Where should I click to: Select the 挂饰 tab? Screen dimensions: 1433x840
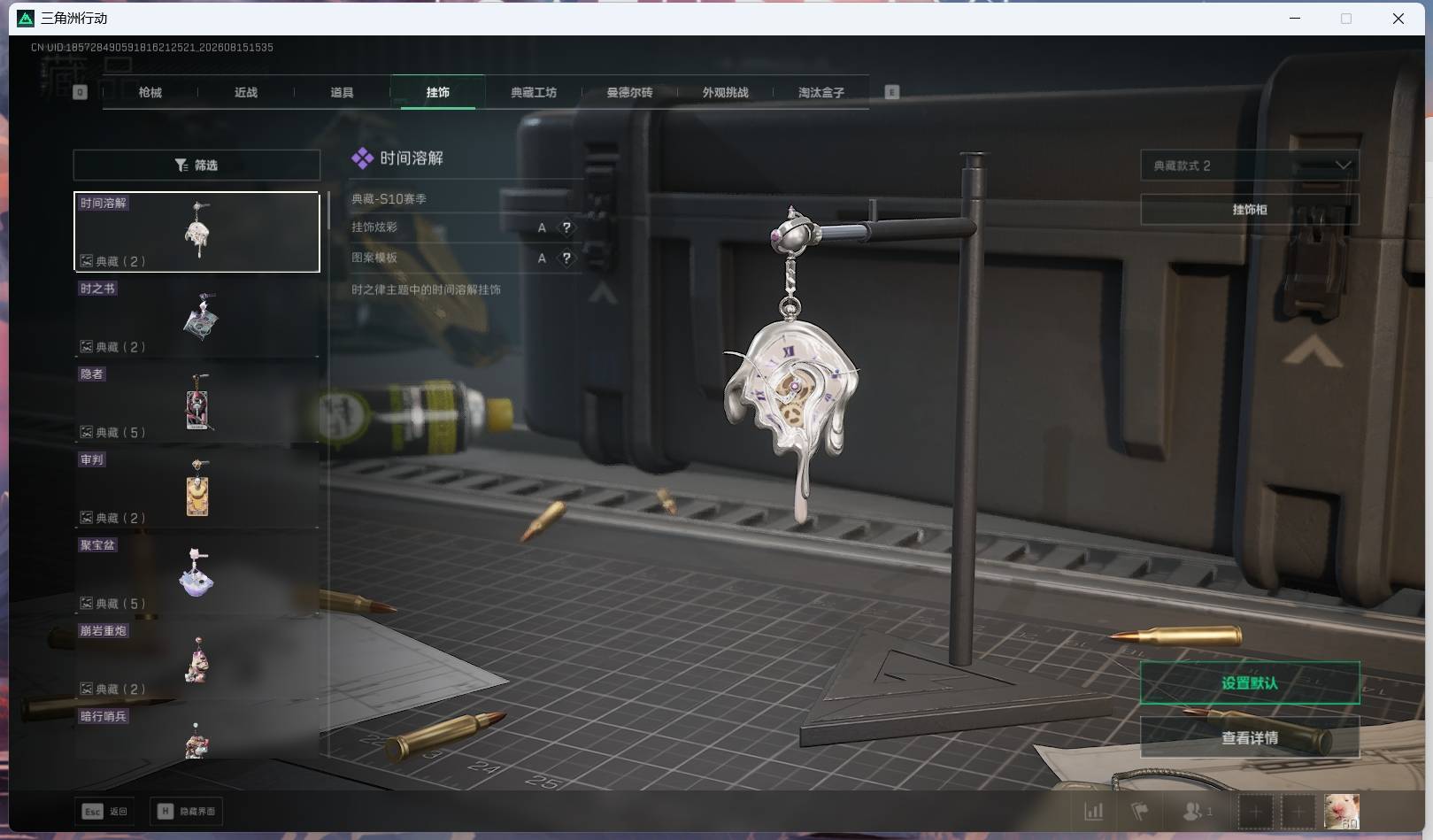pyautogui.click(x=437, y=92)
